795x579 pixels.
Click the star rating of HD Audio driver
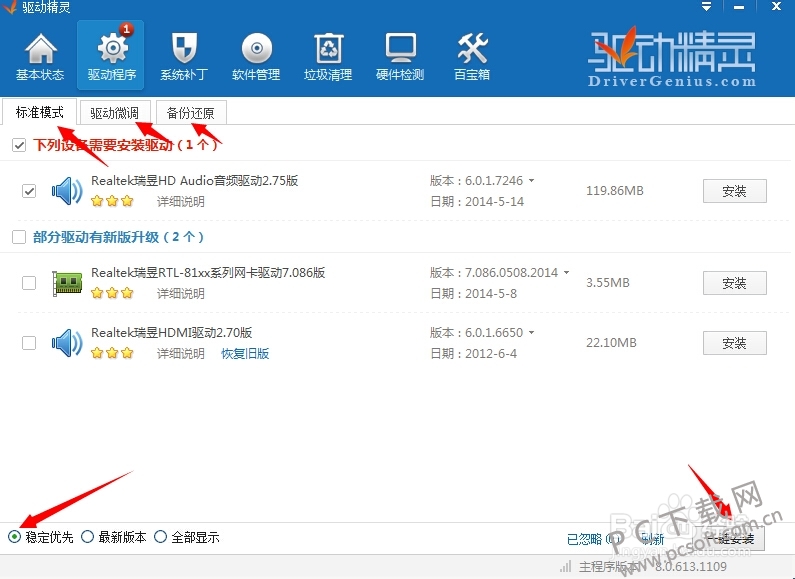(112, 201)
